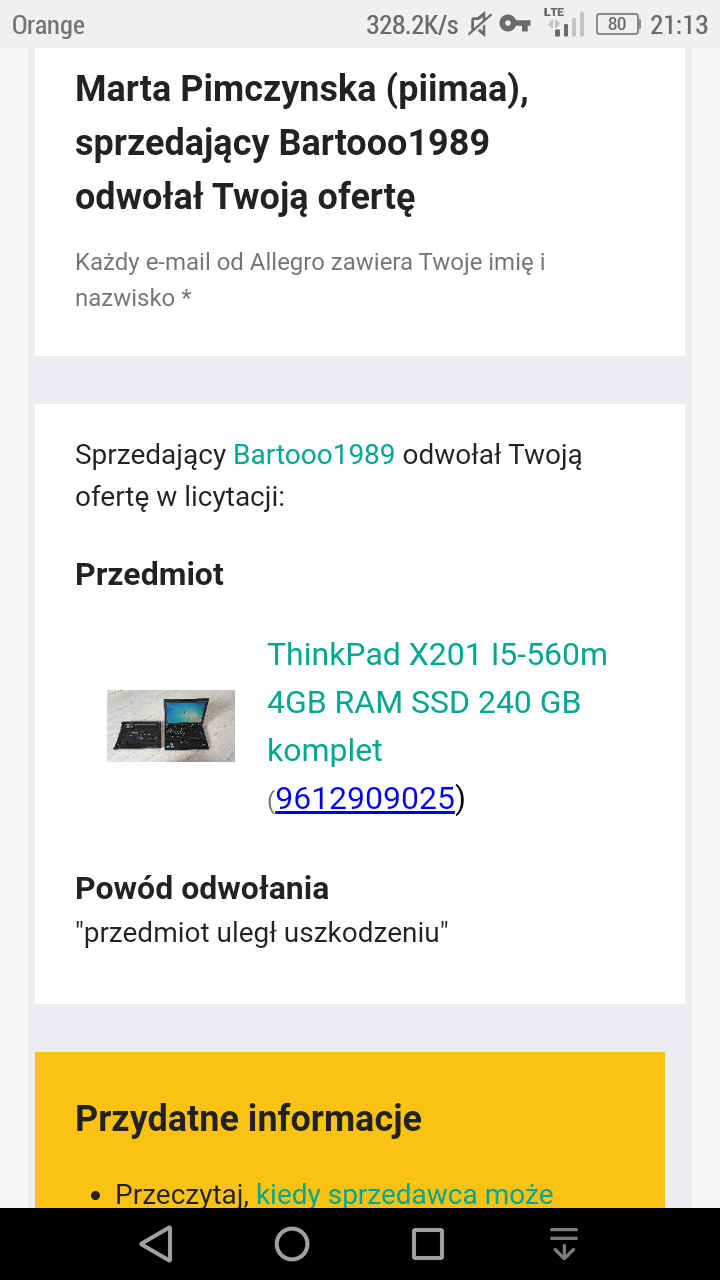Image resolution: width=720 pixels, height=1280 pixels.
Task: Tap the "Przedmiot" section heading
Action: pyautogui.click(x=149, y=574)
